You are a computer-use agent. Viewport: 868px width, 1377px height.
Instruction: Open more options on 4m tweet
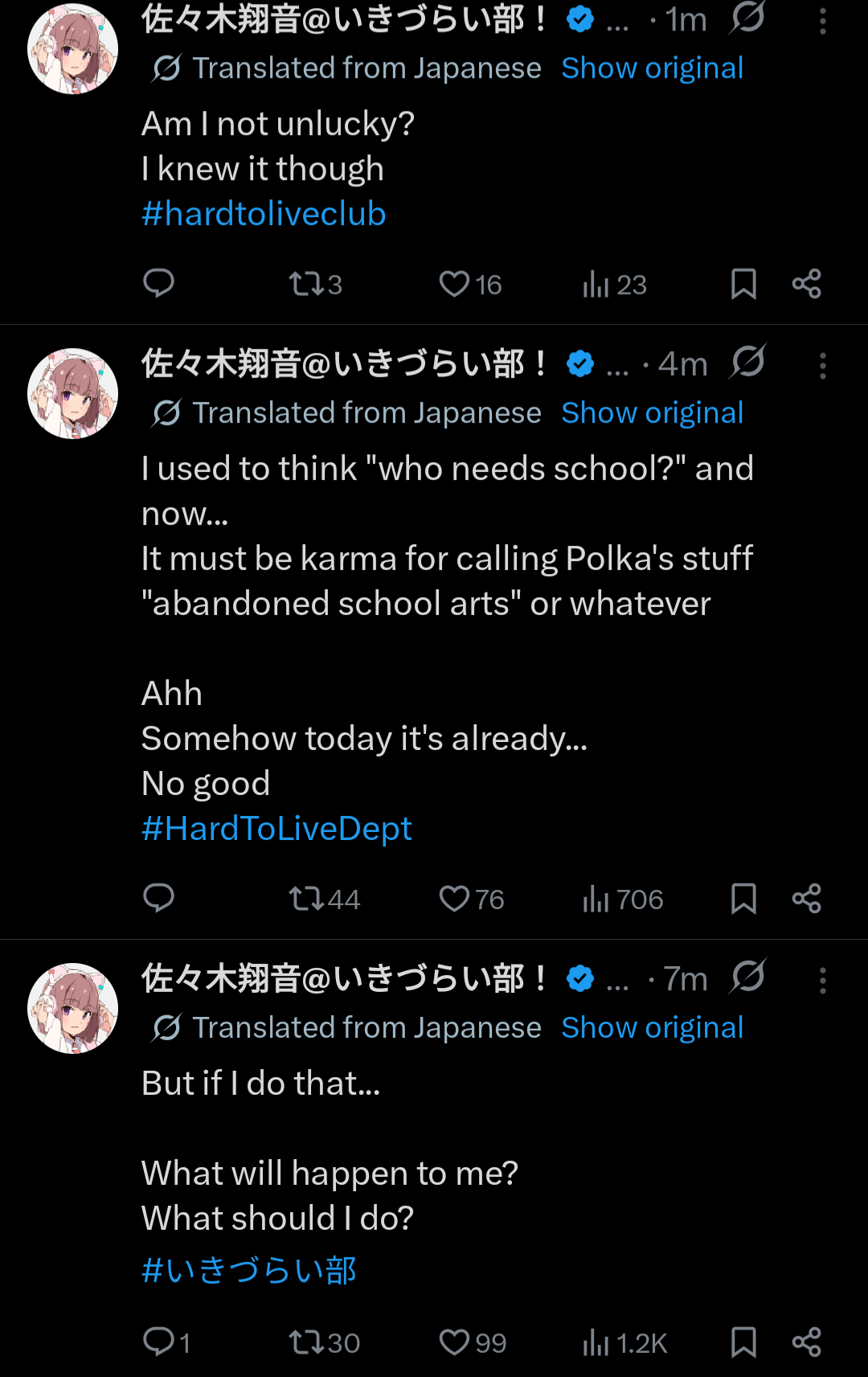[x=822, y=366]
